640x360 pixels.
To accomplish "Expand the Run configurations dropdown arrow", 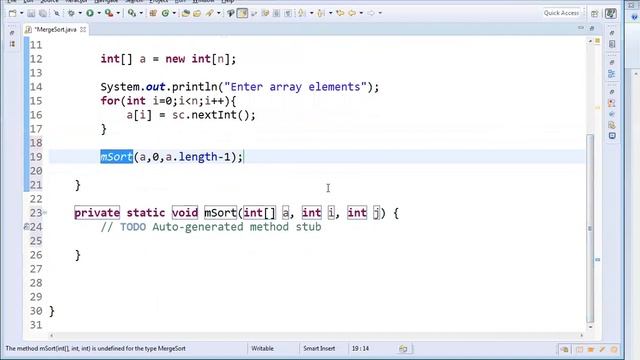I will pyautogui.click(x=99, y=13).
